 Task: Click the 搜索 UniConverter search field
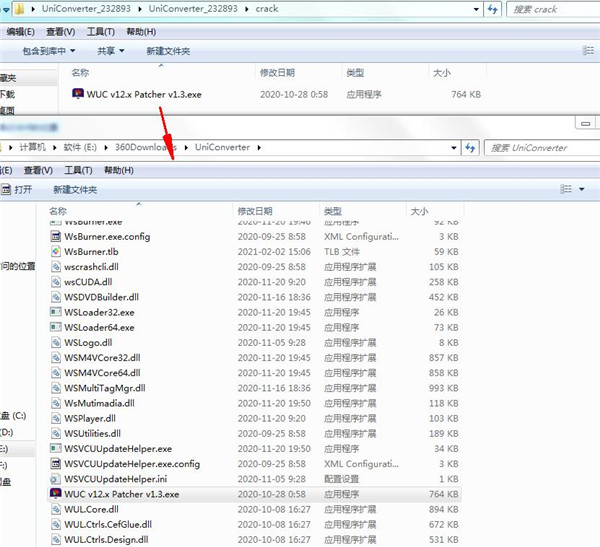coord(542,148)
